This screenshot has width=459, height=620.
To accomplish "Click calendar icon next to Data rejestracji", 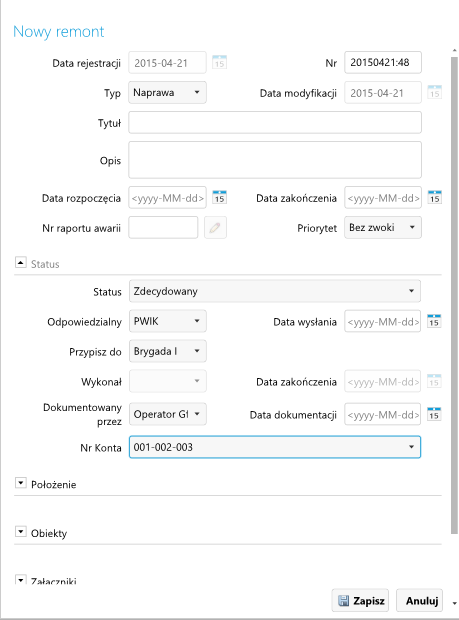I will tap(219, 62).
